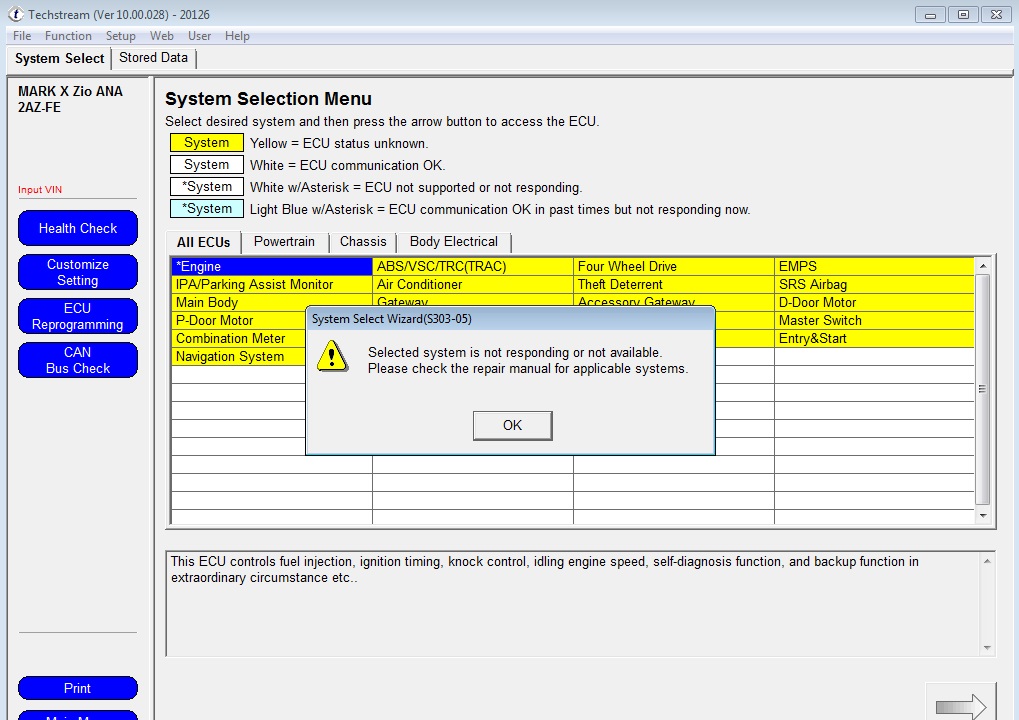Screen dimensions: 1019x720
Task: Click the Techstream app icon in title bar
Action: (15, 15)
